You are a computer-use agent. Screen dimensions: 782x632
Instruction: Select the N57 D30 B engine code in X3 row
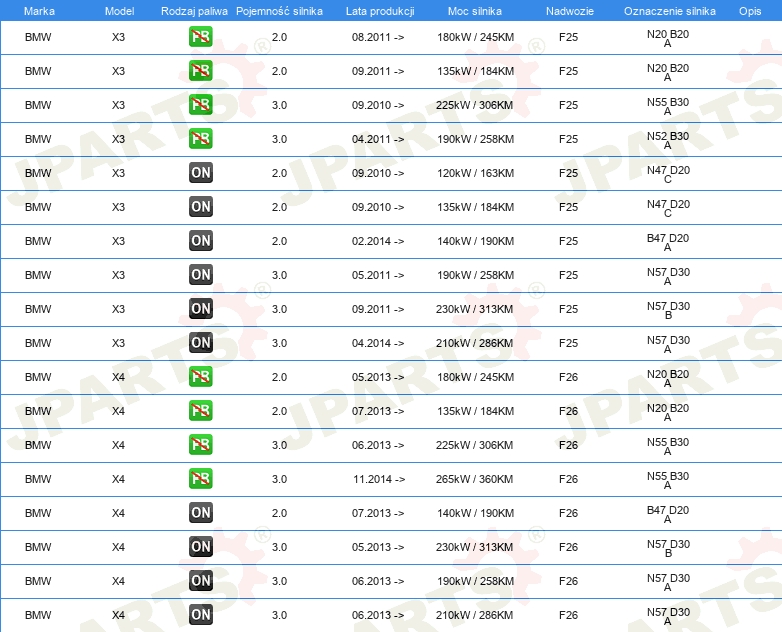668,310
